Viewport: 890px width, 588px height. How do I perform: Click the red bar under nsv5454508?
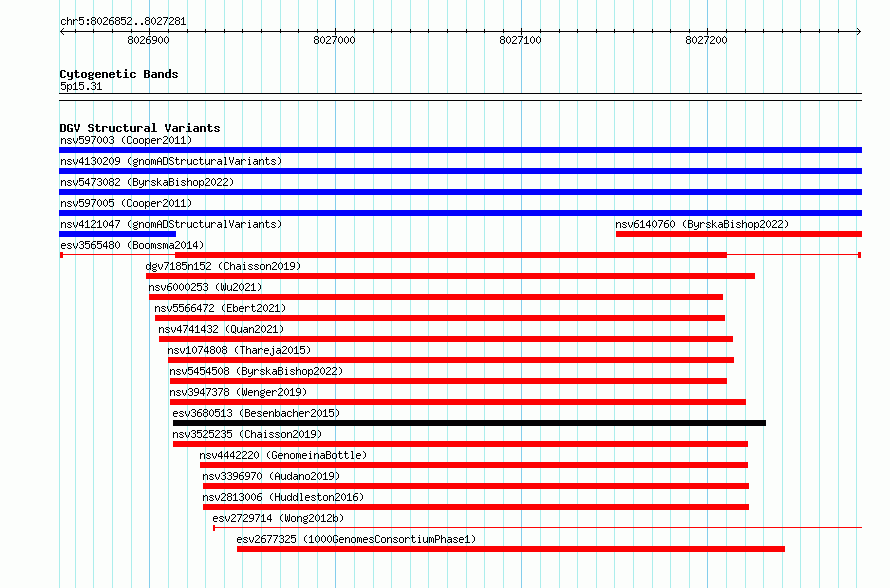point(448,381)
